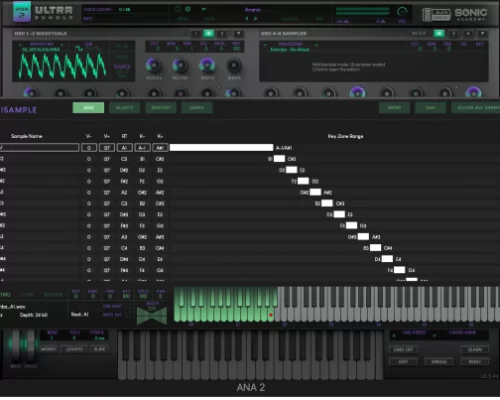Screen dimensions: 500x400
Task: Turn the oscillator WIDTH knob
Action: click(207, 65)
